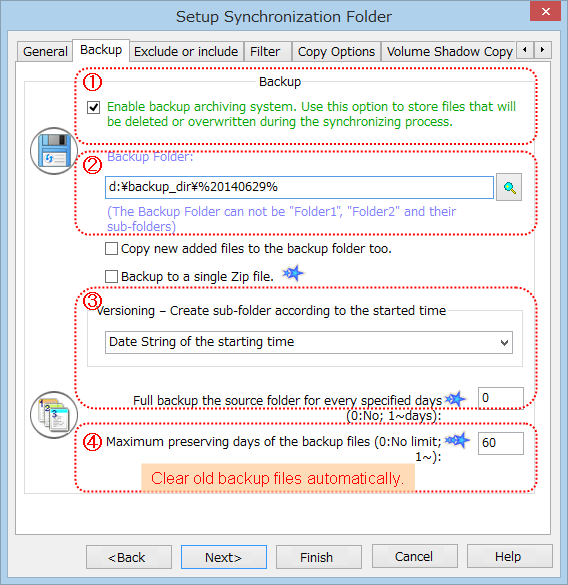568x585 pixels.
Task: Click the Full backup days field
Action: click(500, 398)
